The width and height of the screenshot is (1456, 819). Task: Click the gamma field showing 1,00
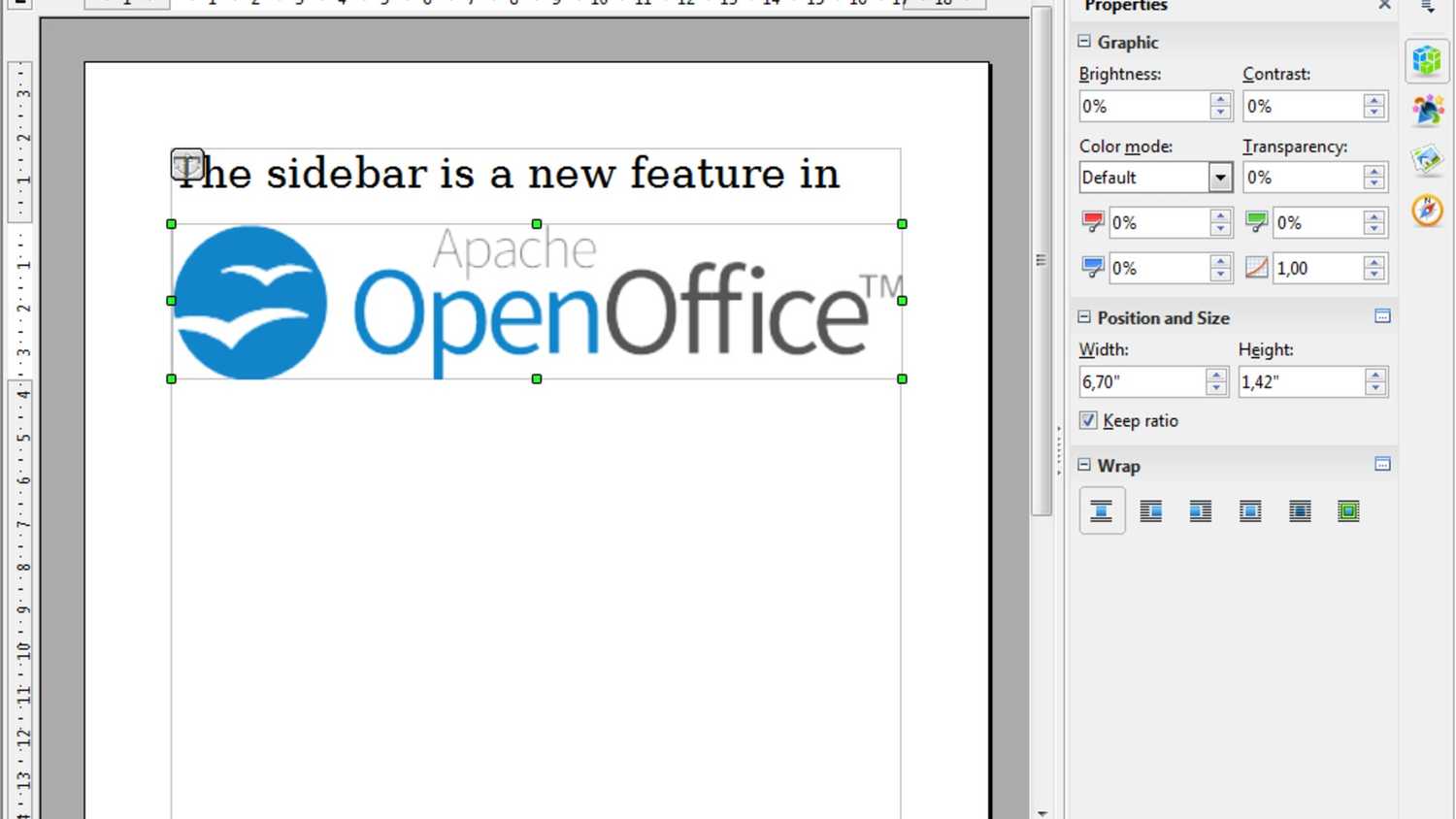click(x=1319, y=268)
